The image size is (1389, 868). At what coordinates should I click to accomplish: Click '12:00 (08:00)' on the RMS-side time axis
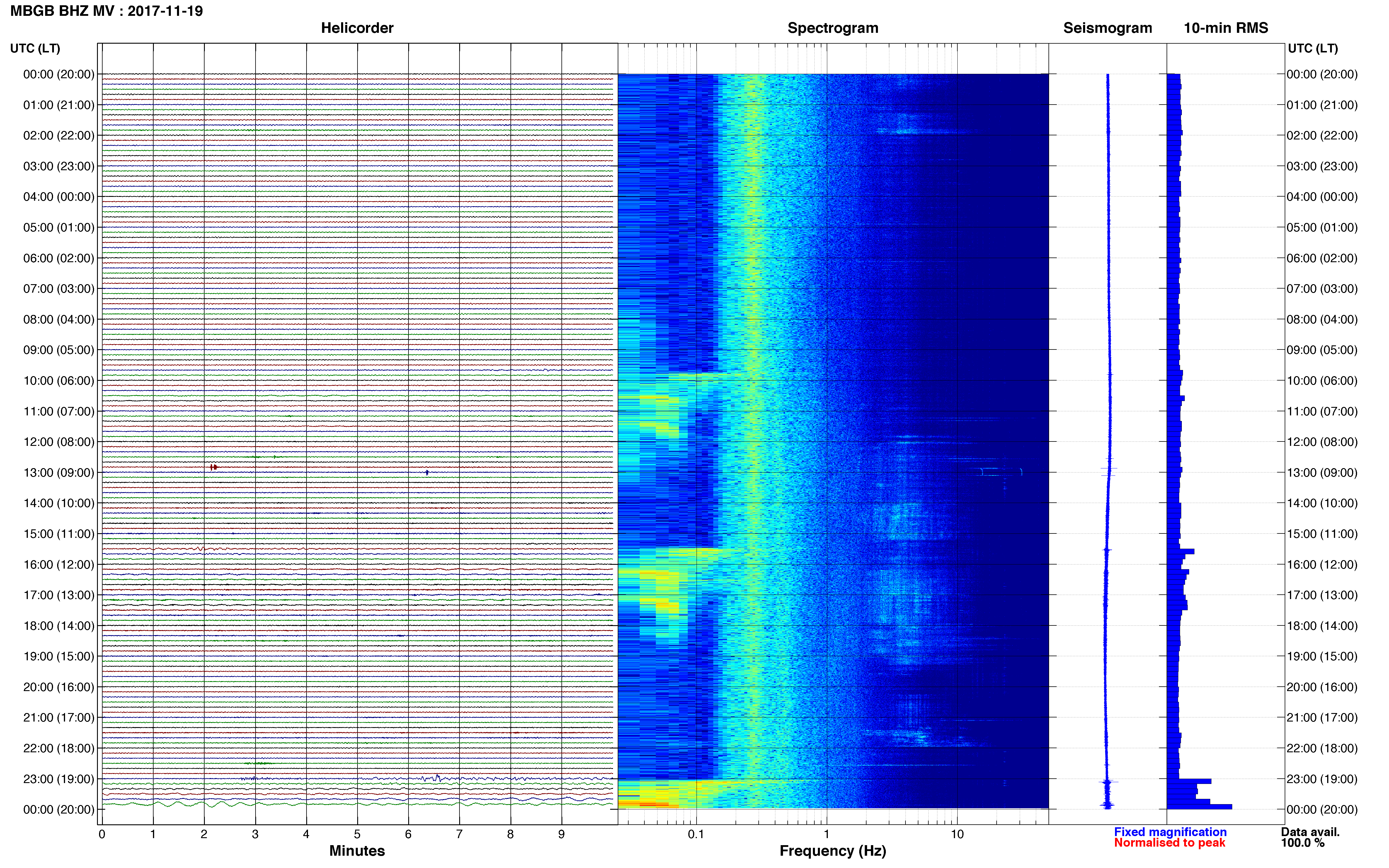(1322, 442)
